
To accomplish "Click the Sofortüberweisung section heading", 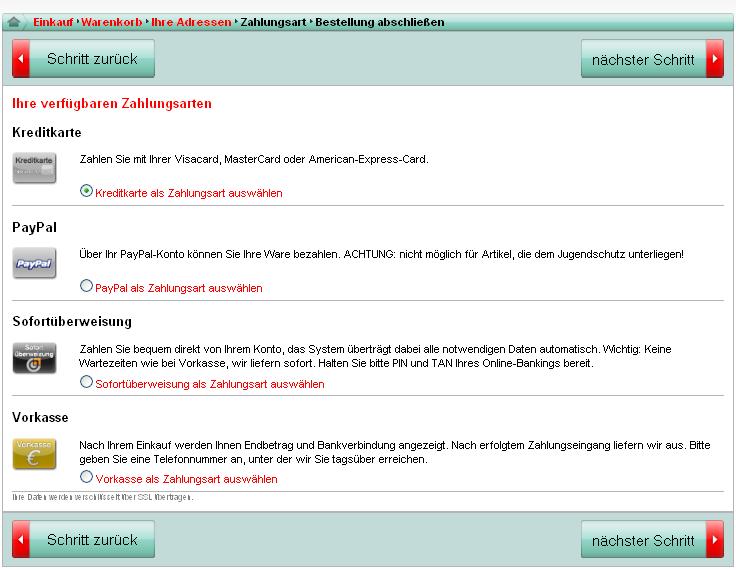I will point(72,322).
